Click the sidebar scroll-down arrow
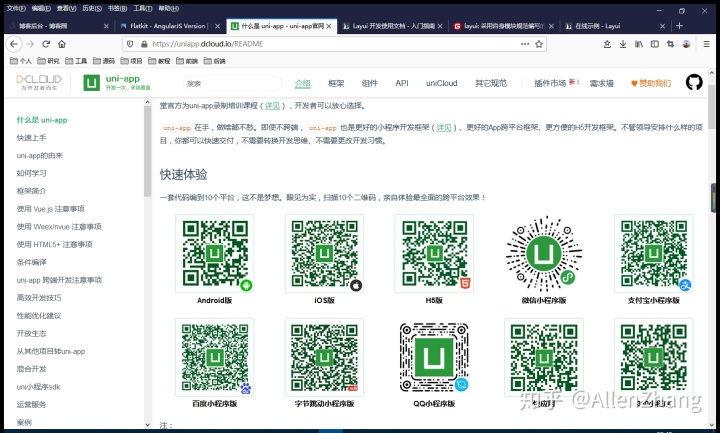Viewport: 720px width, 433px height. (147, 425)
